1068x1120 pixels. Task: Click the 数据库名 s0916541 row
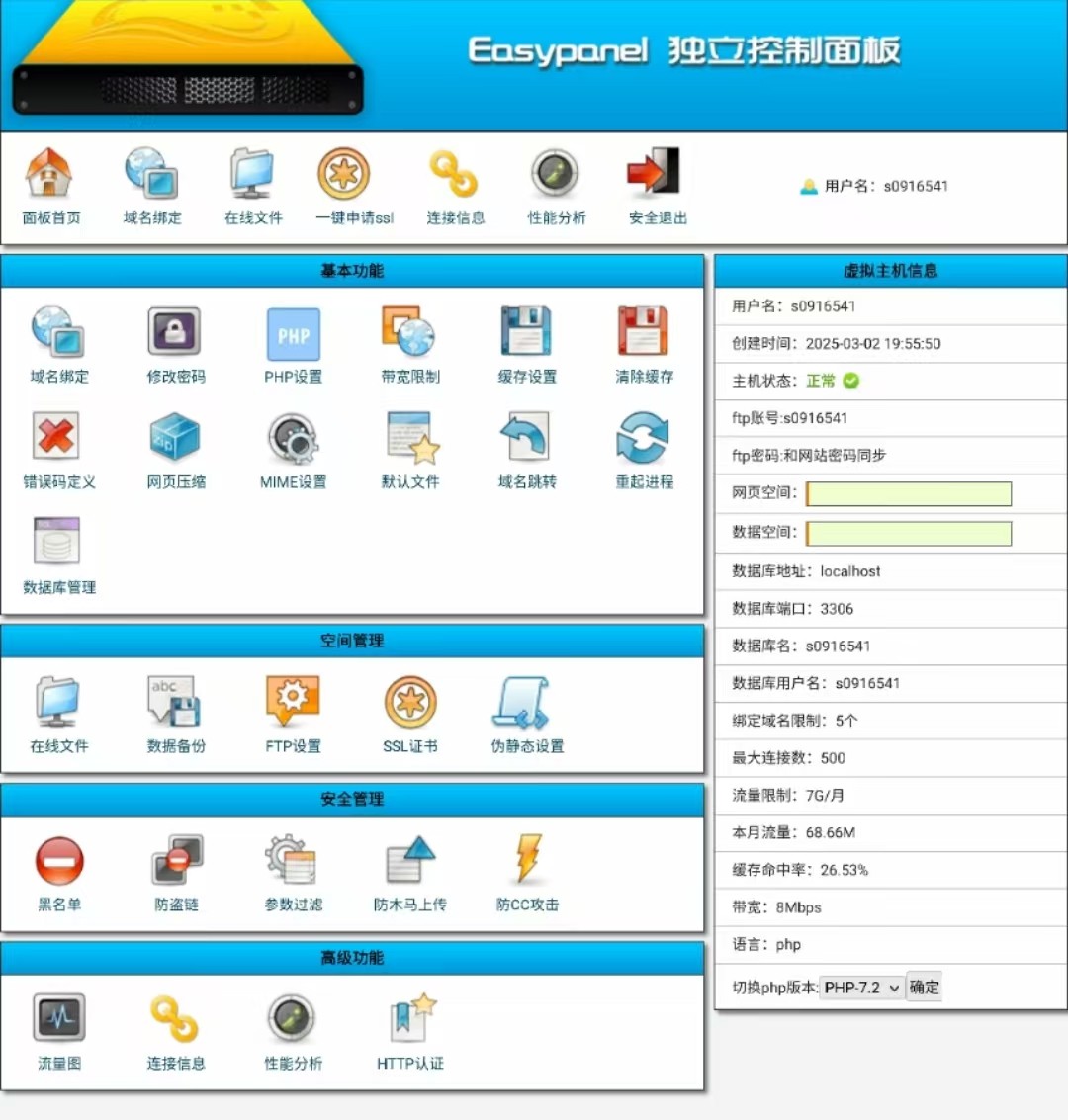click(x=891, y=646)
